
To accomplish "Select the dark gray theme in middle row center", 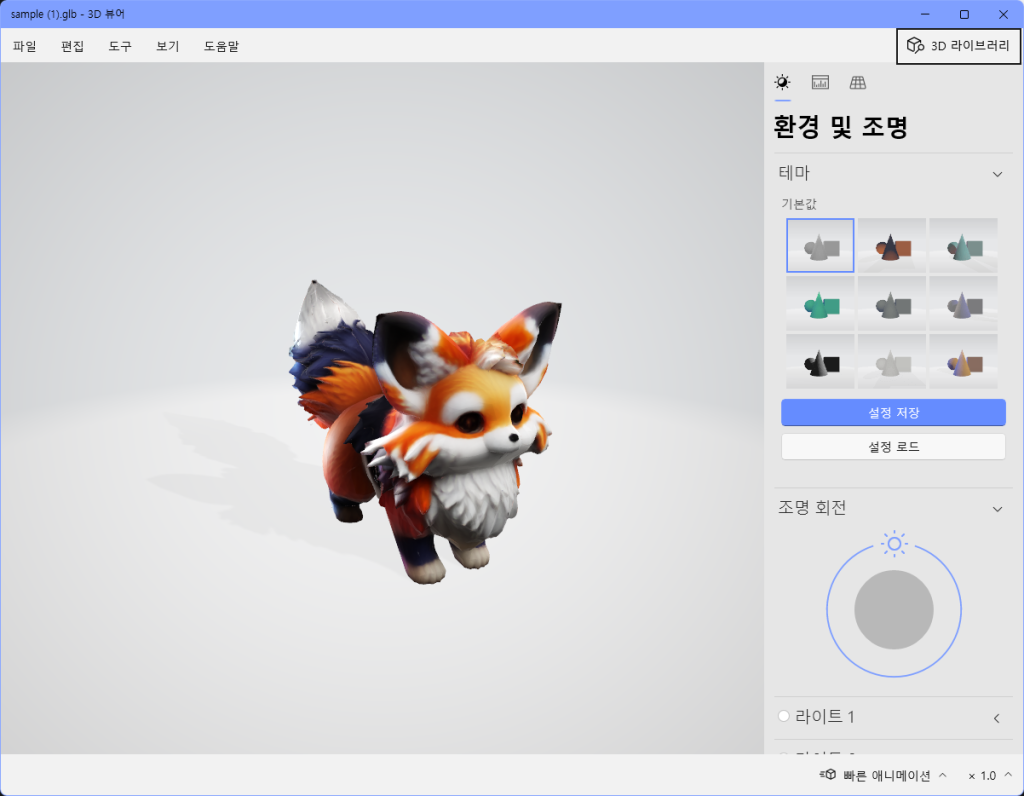I will 891,304.
